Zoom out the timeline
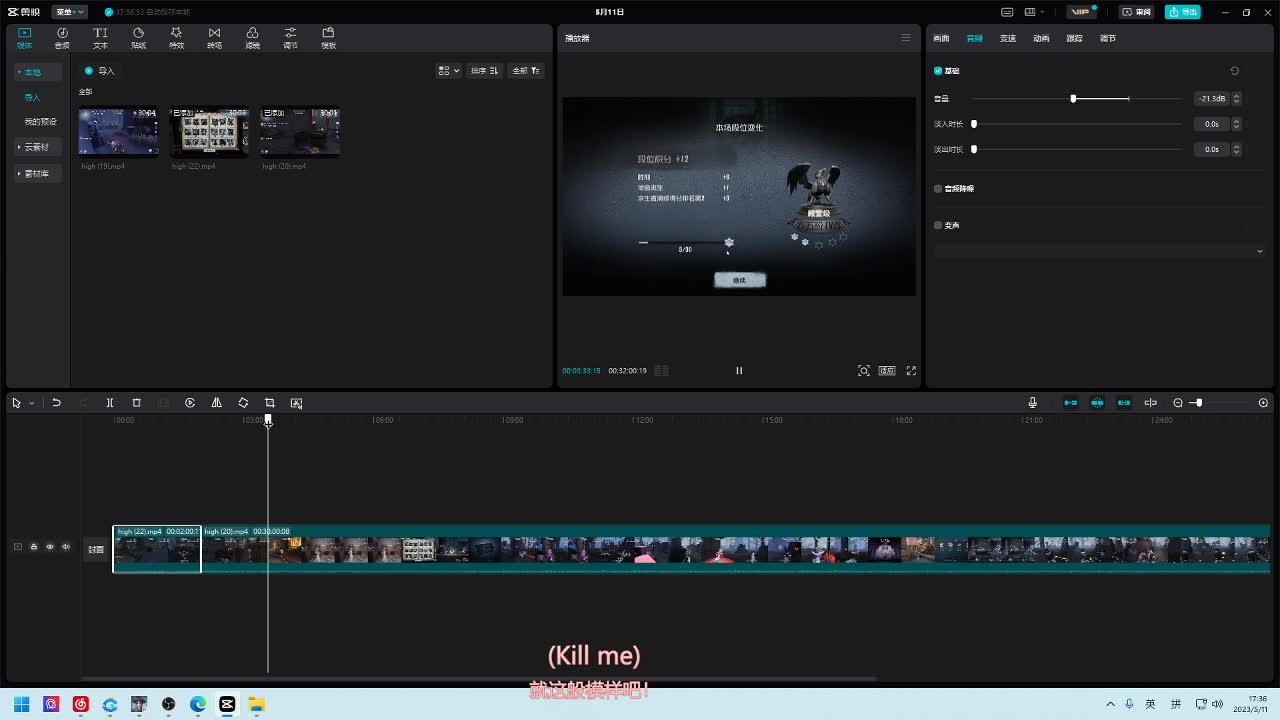Image resolution: width=1280 pixels, height=720 pixels. (1178, 403)
